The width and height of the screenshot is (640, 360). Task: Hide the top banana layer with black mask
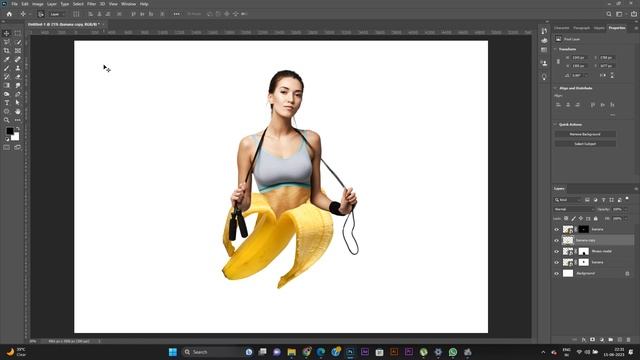click(556, 229)
